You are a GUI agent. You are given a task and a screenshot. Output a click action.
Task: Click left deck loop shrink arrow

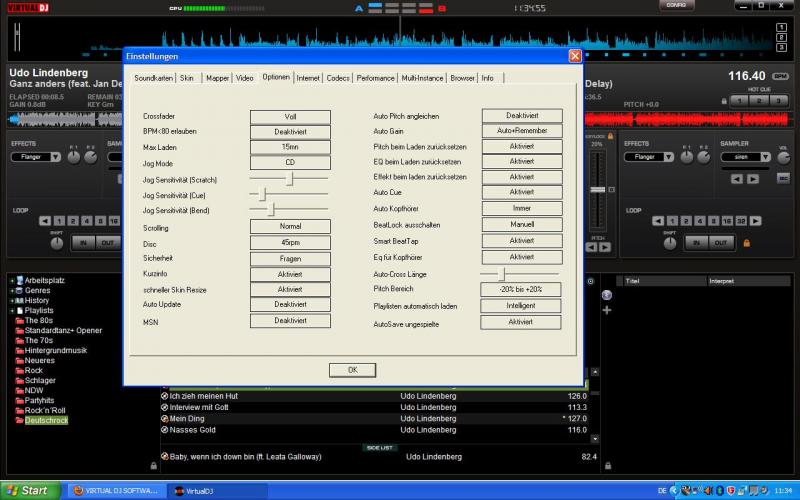(x=45, y=221)
